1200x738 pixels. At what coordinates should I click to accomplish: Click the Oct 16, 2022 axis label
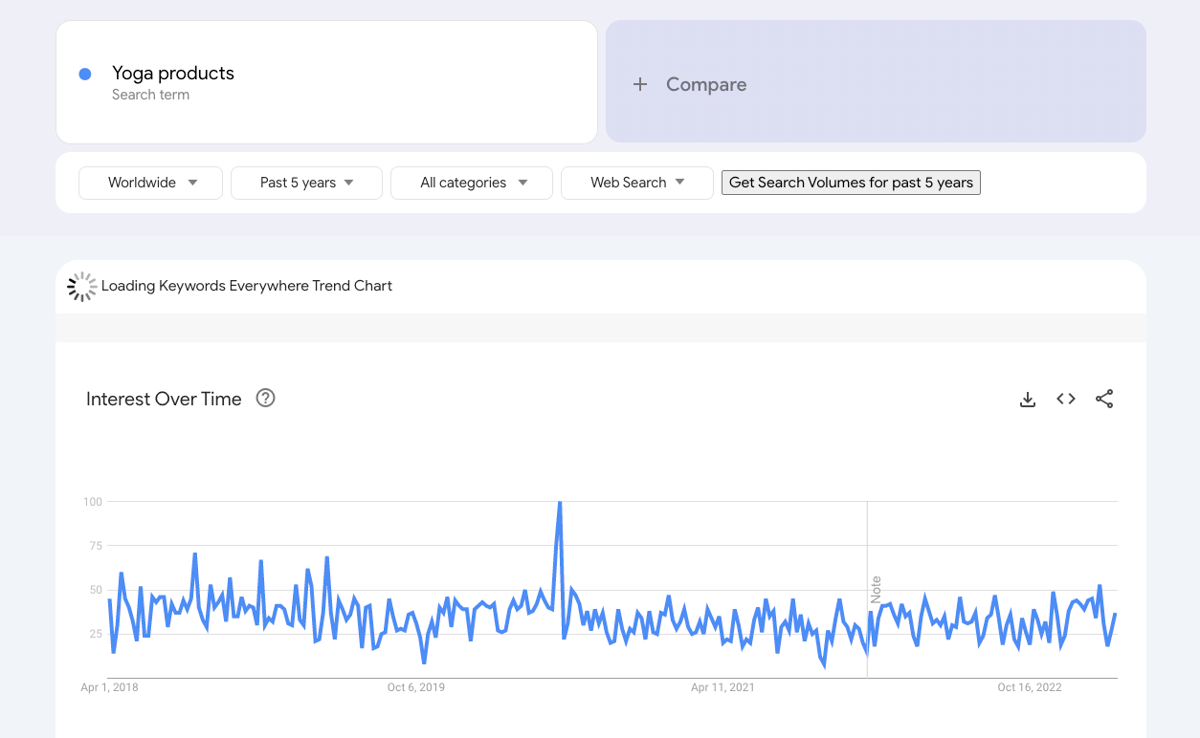(x=1030, y=687)
